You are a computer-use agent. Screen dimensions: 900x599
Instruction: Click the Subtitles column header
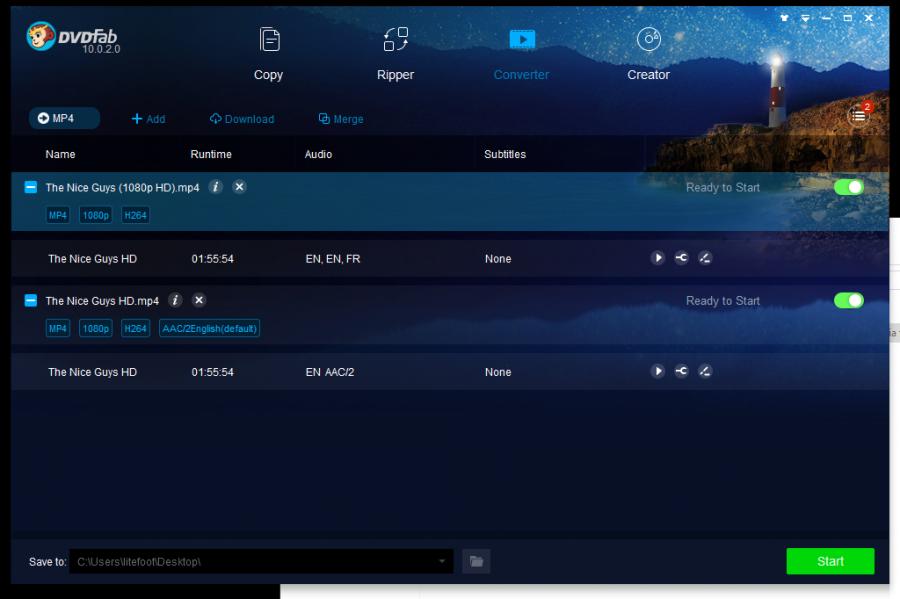505,154
